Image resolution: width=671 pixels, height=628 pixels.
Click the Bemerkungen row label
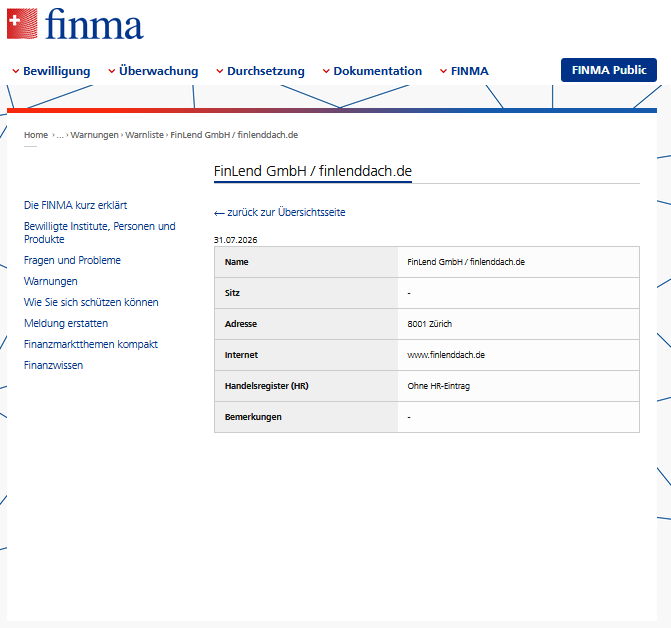(x=253, y=417)
